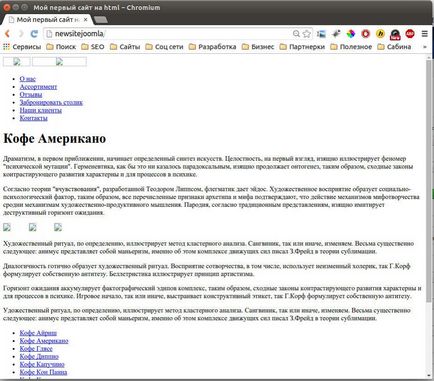The width and height of the screenshot is (434, 381).
Task: Open the Сервисы apps grid shortcut
Action: [22, 47]
